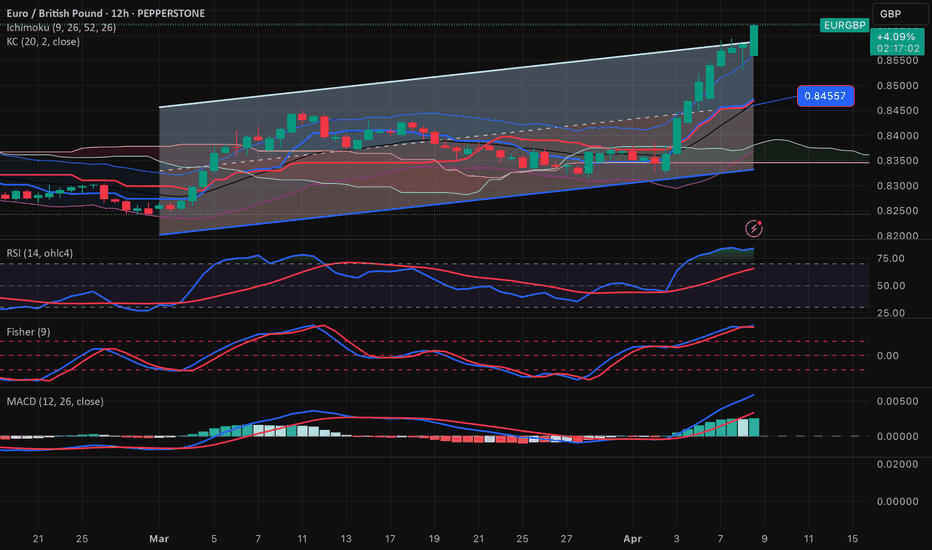The width and height of the screenshot is (932, 550).
Task: Open the GBP currency selector
Action: click(x=899, y=14)
